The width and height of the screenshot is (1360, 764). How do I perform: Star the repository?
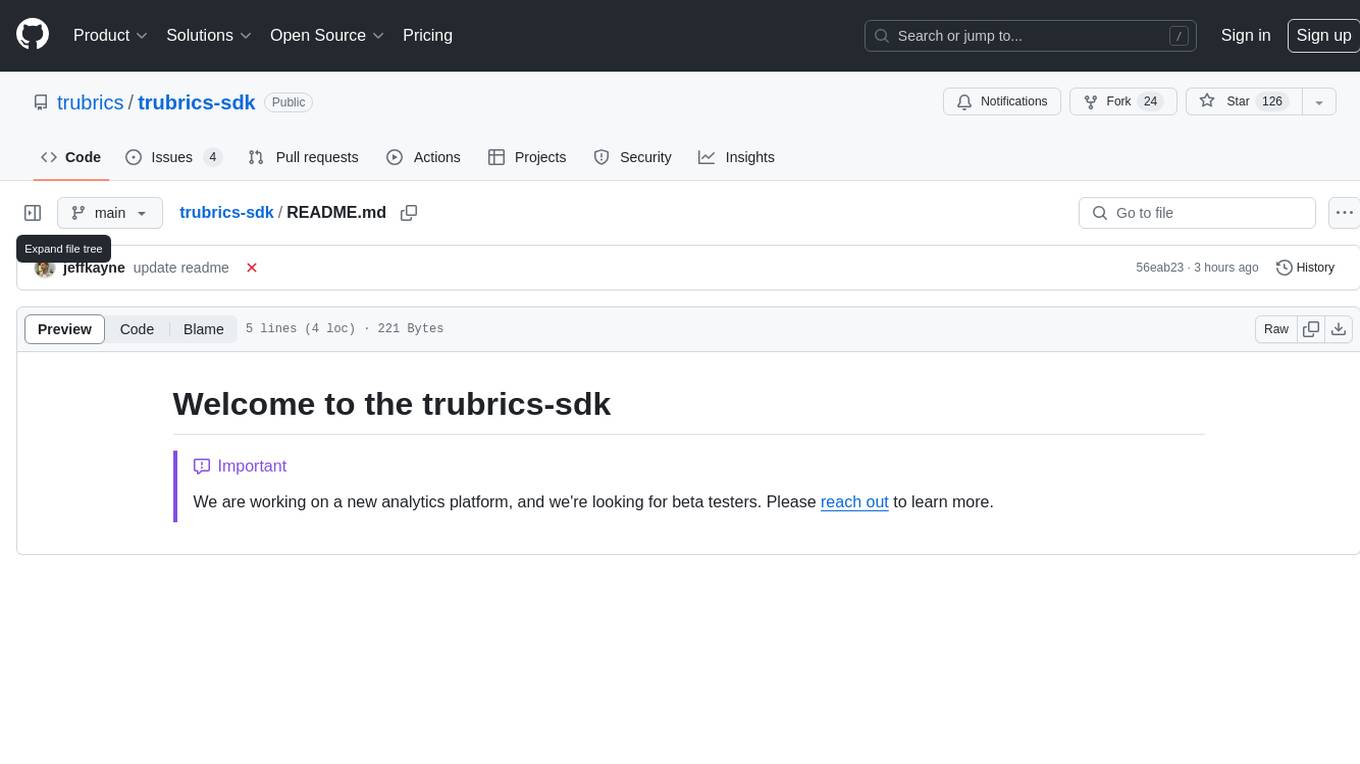click(1243, 102)
